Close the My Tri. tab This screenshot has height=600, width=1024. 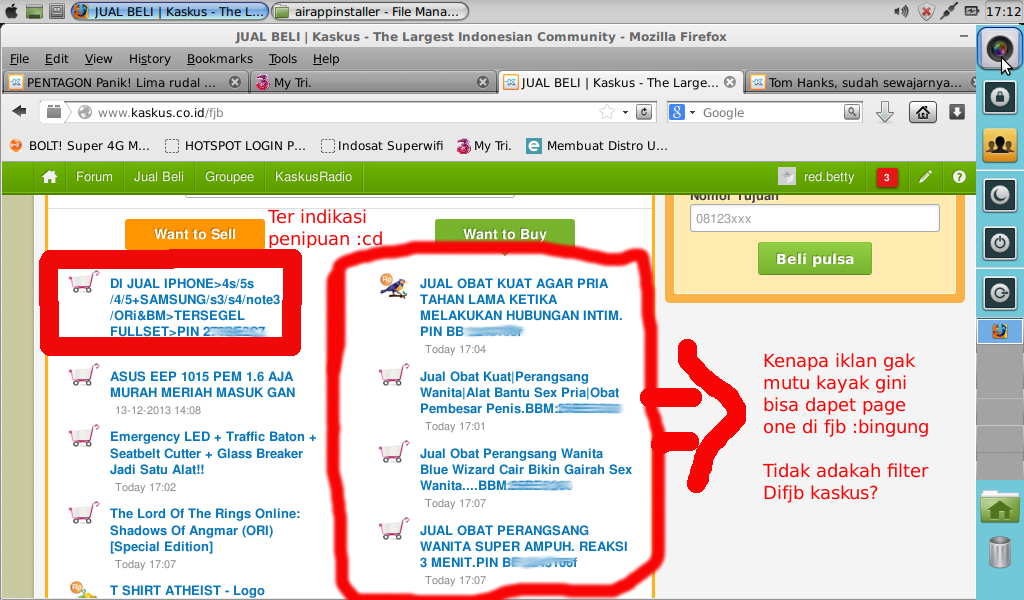coord(483,82)
